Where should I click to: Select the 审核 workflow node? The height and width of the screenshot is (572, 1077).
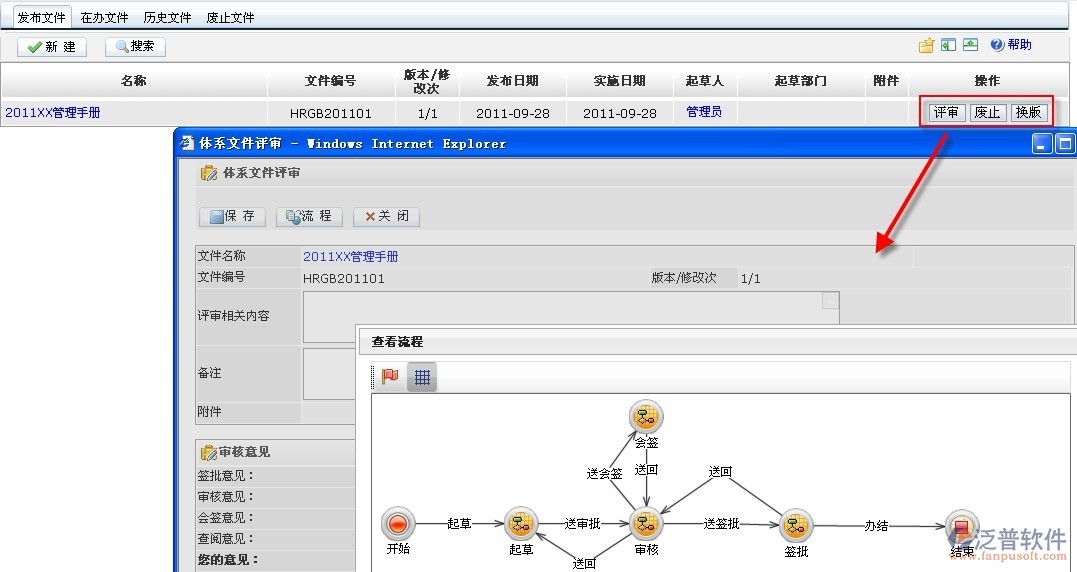click(x=646, y=524)
